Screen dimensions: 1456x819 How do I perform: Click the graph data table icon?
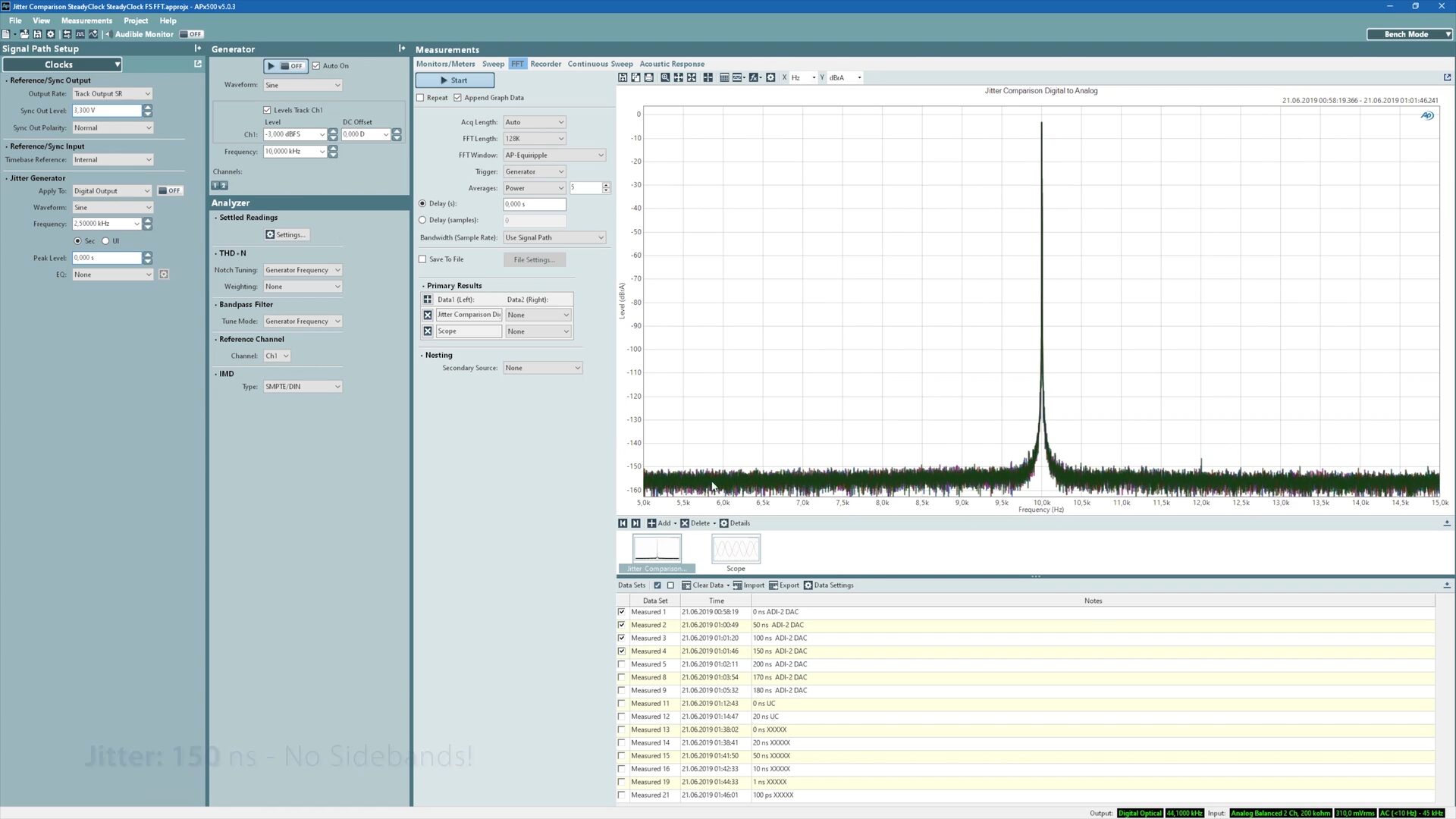click(724, 77)
